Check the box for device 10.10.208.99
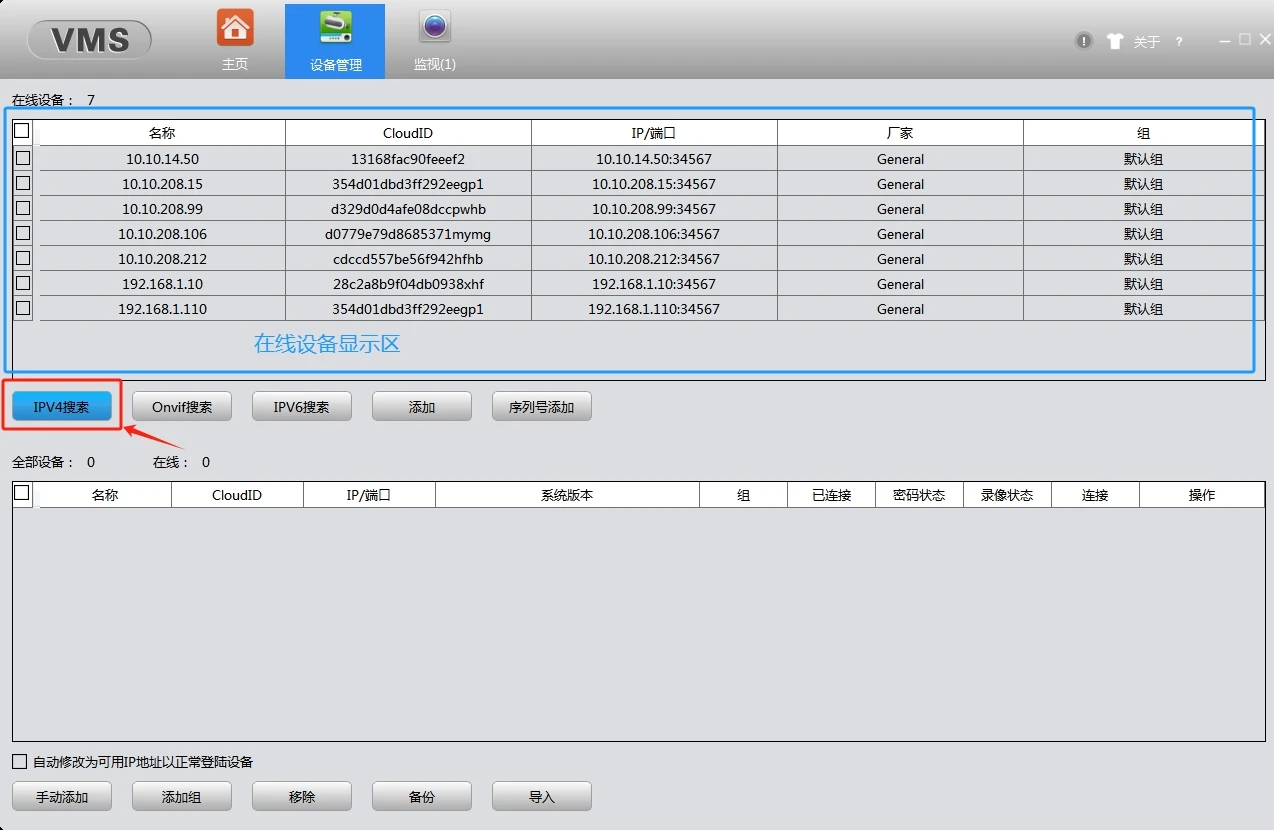1274x830 pixels. coord(23,208)
